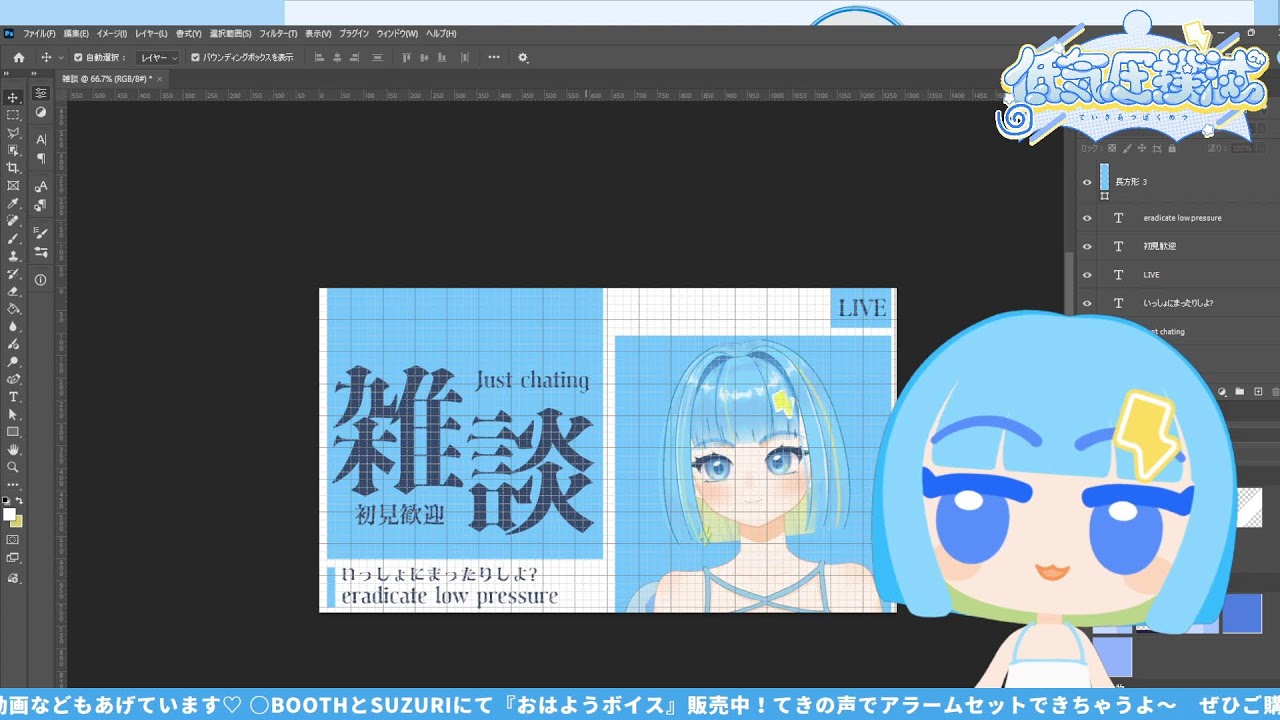Hide the 初見歓迎 text layer

1087,246
